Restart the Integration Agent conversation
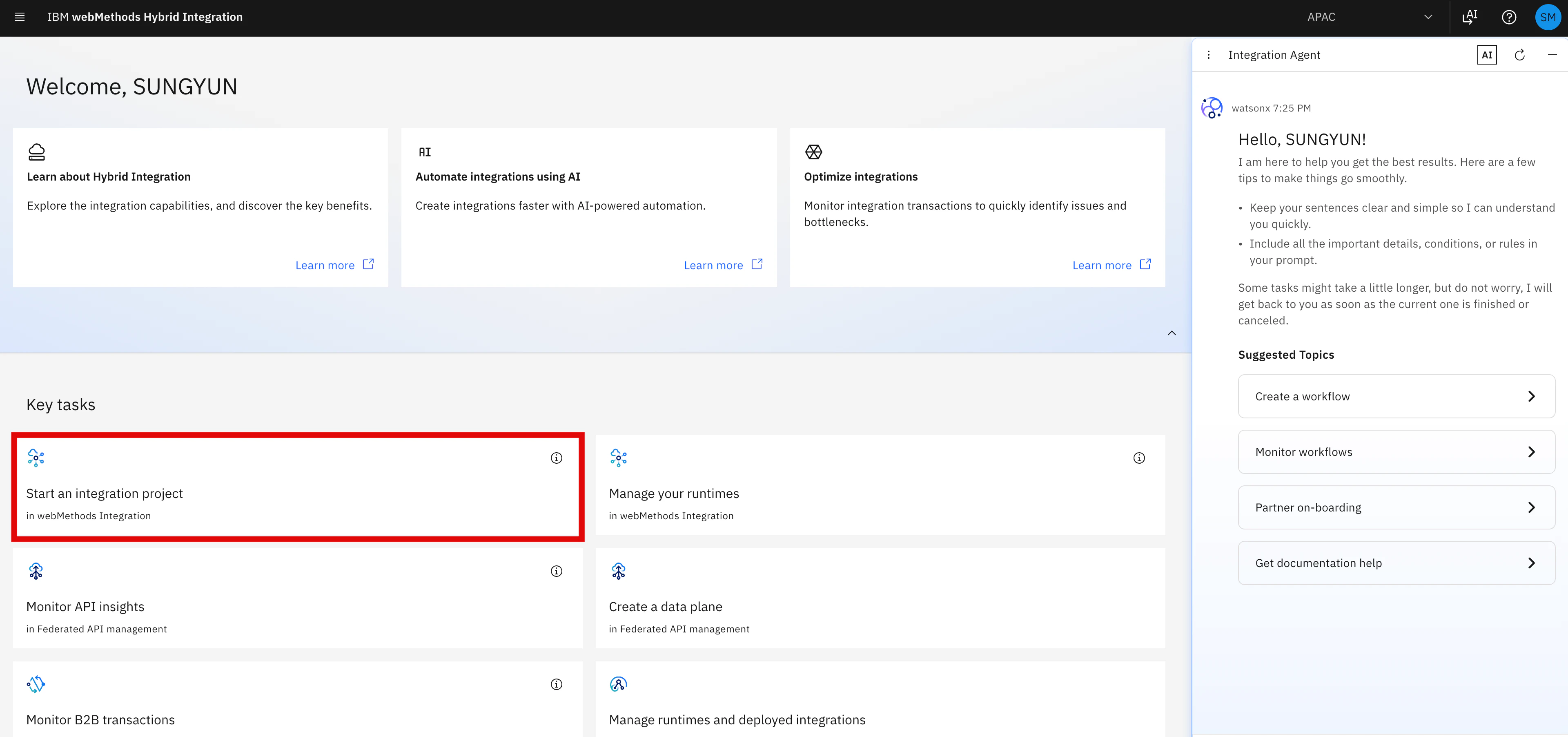This screenshot has width=1568, height=737. click(1520, 55)
